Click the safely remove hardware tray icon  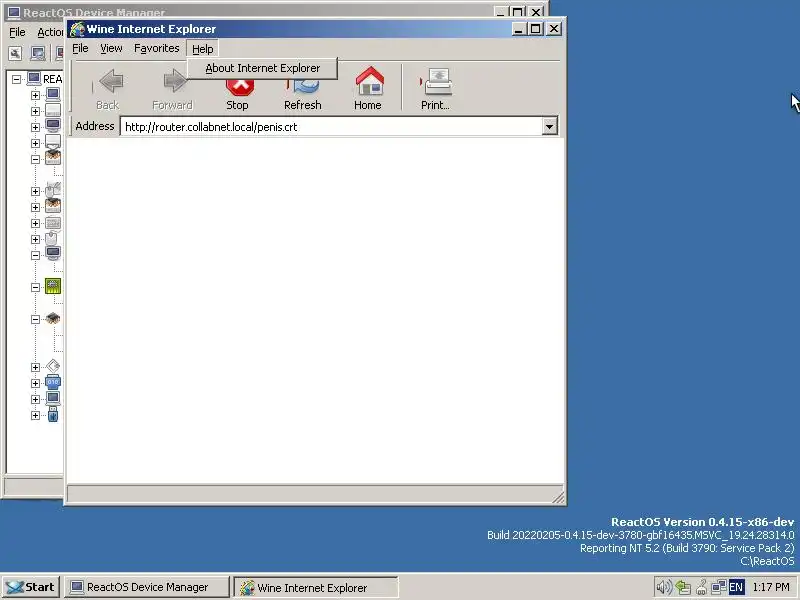click(x=683, y=587)
